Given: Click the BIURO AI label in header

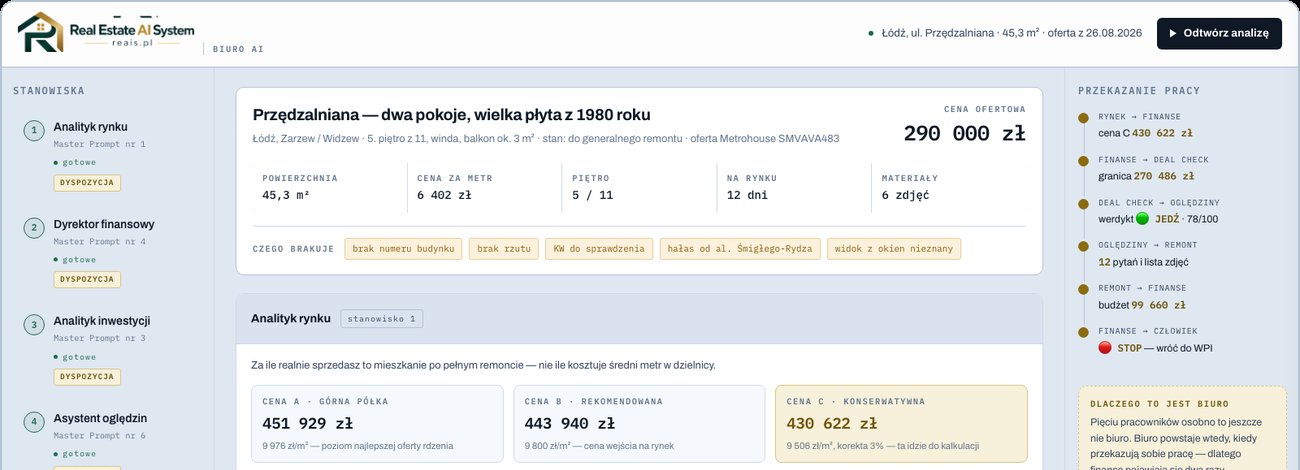Looking at the screenshot, I should click(x=239, y=48).
